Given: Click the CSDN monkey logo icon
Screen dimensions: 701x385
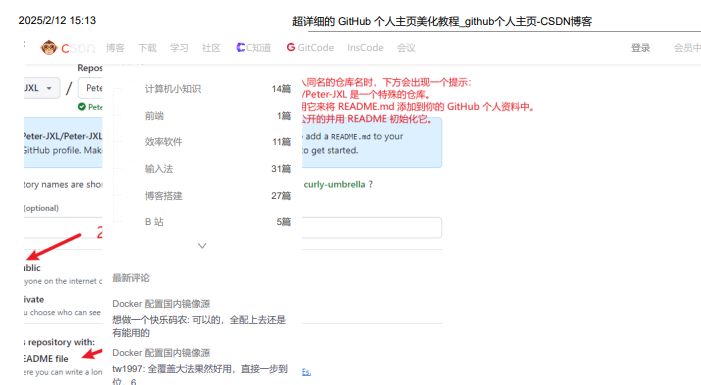Looking at the screenshot, I should (x=49, y=47).
